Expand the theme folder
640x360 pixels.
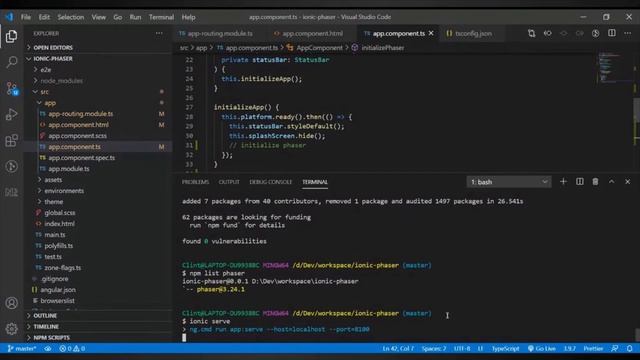tap(53, 202)
